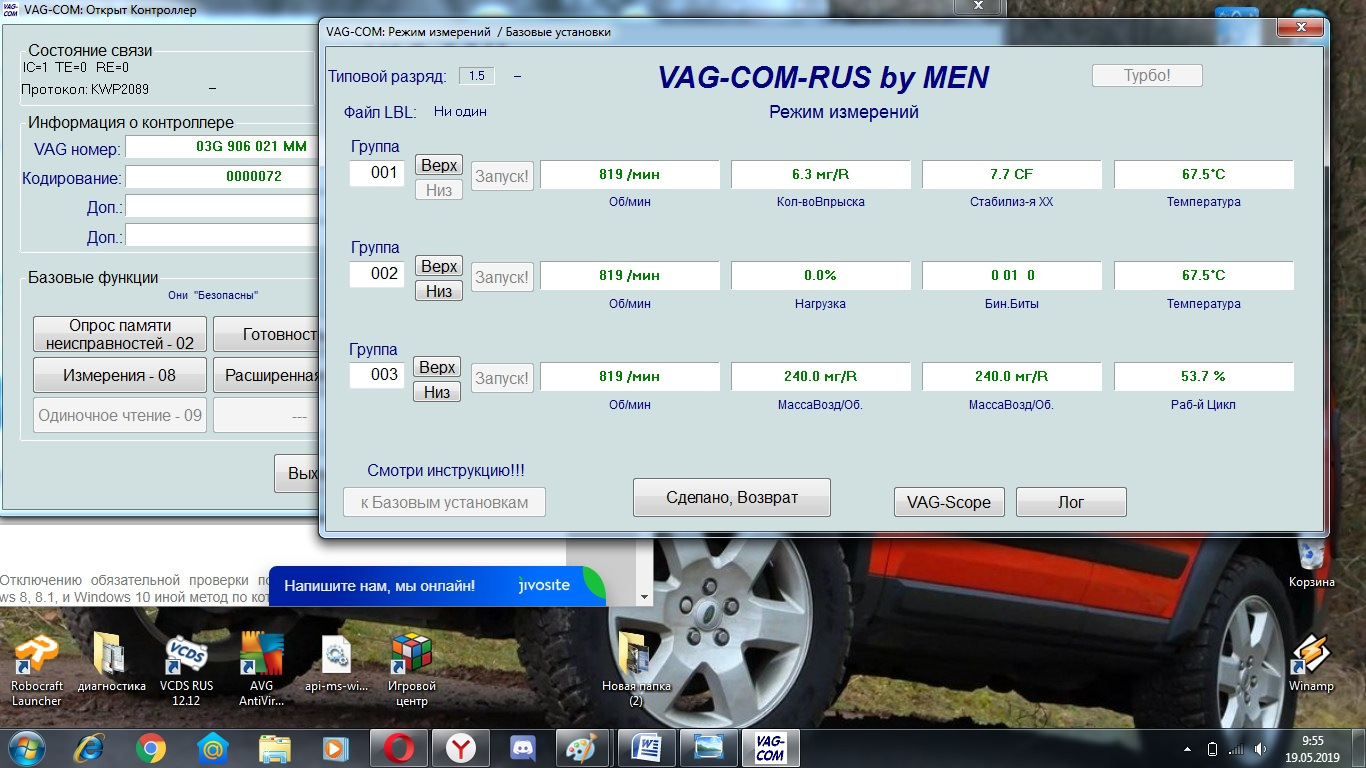Click the browser scrollbar down arrow beside chat widget
1366x768 pixels.
tap(645, 595)
